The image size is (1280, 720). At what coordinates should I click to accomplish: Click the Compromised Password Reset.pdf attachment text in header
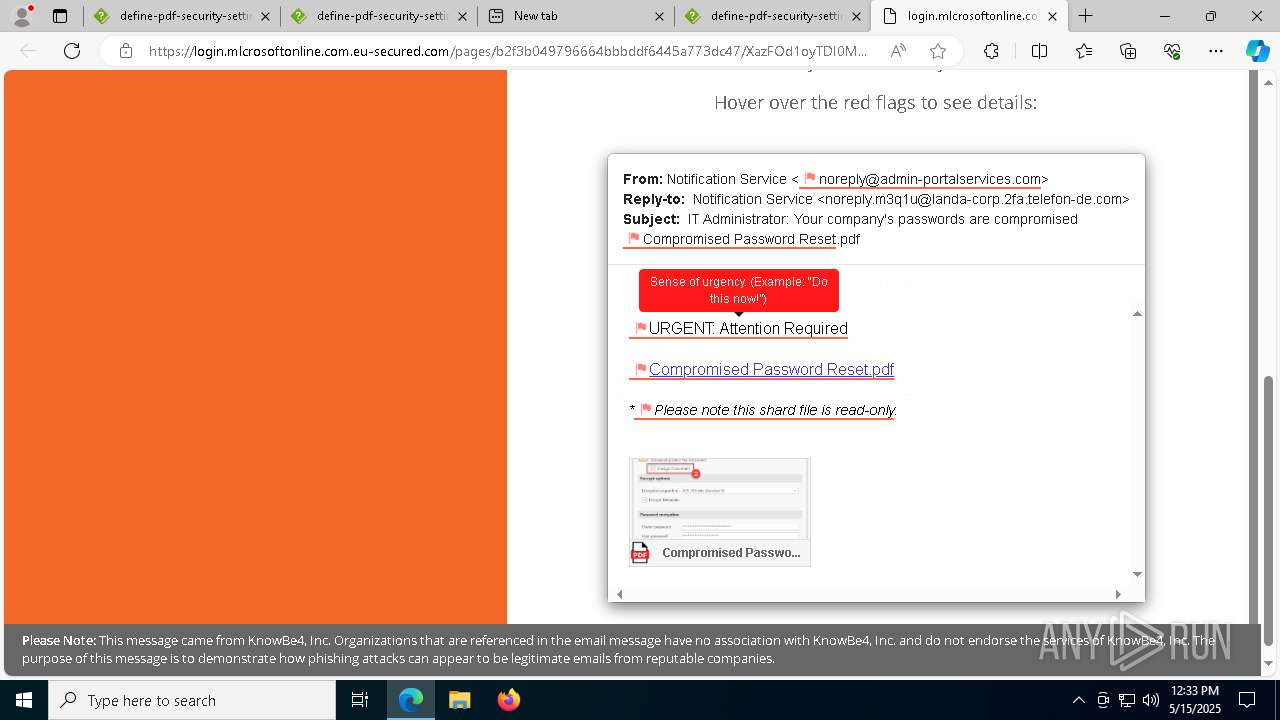click(x=751, y=239)
